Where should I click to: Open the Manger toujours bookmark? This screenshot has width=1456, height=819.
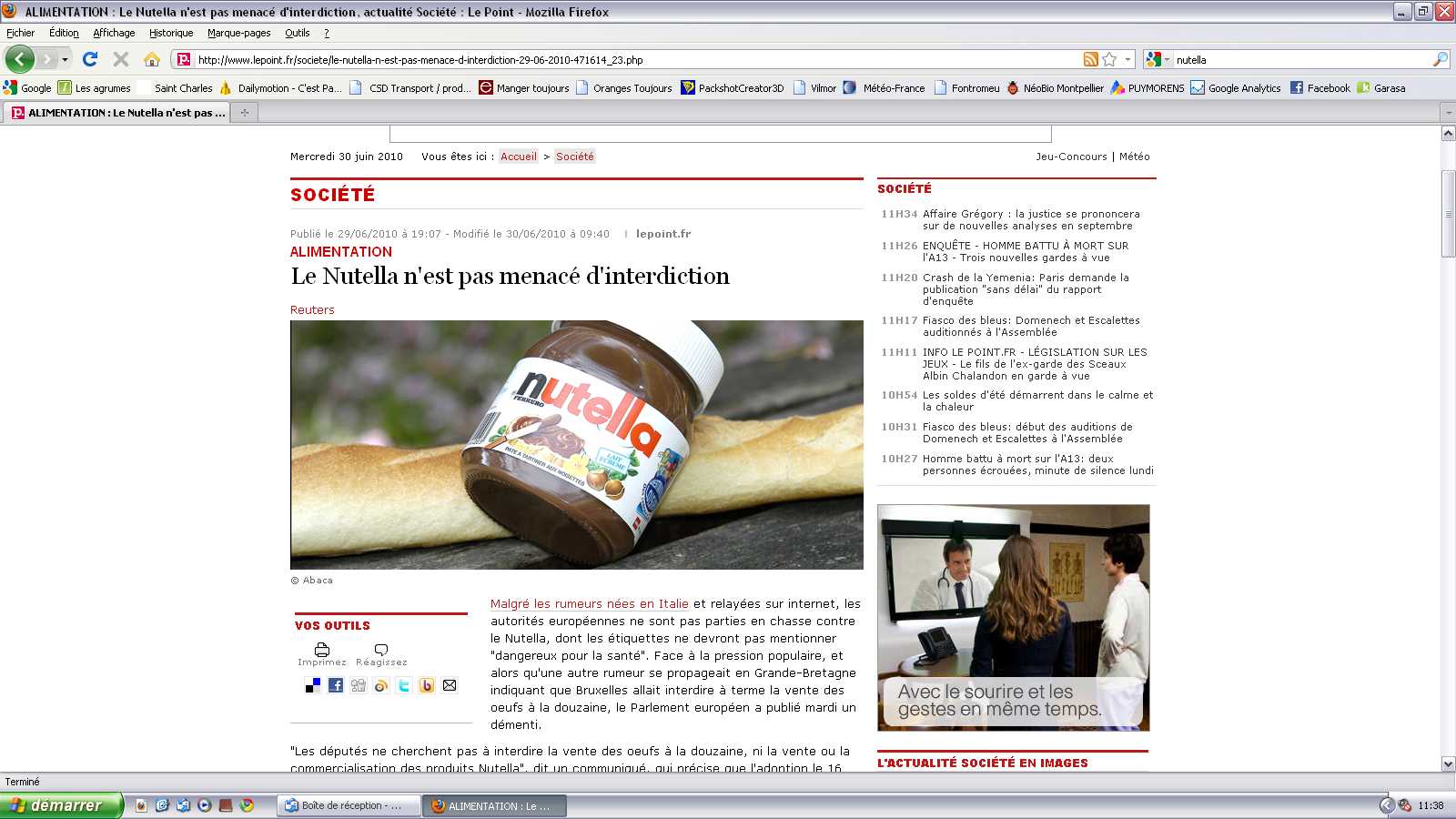pos(524,87)
